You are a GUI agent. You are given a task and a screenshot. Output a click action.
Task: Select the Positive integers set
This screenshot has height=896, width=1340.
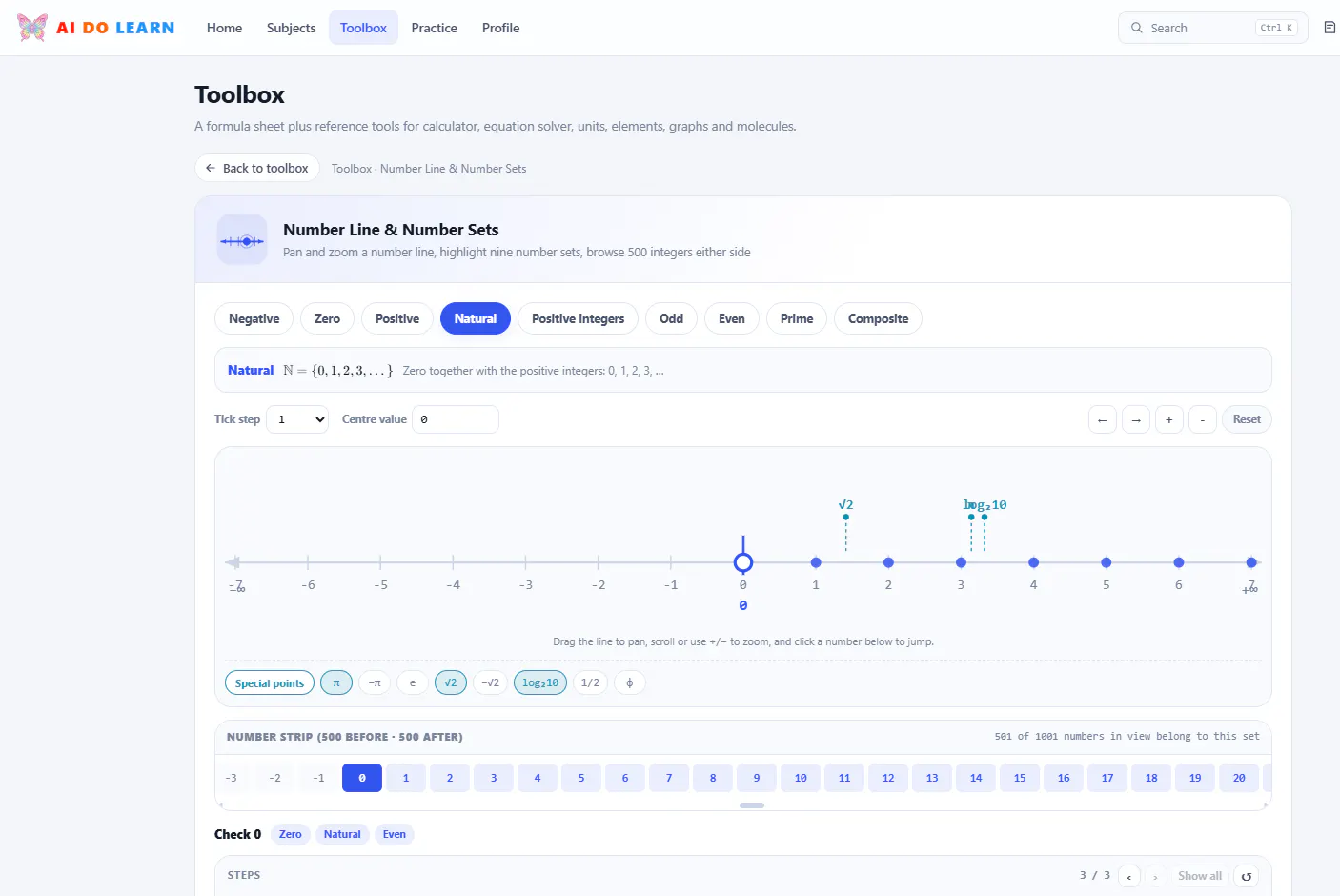point(578,318)
